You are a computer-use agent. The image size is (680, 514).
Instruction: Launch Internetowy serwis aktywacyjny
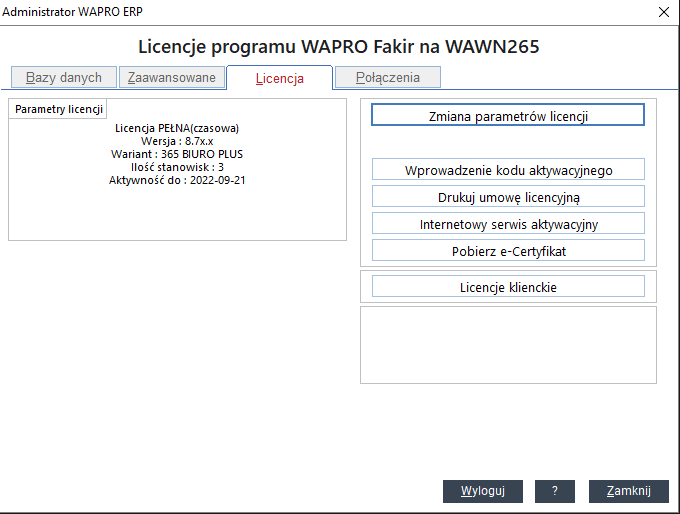508,223
